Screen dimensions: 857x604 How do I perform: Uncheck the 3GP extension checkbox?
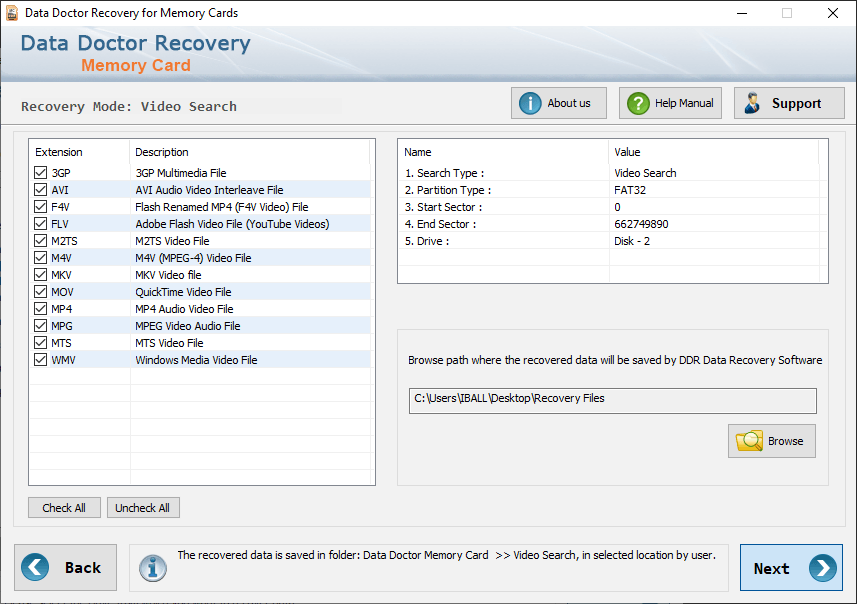[x=40, y=173]
